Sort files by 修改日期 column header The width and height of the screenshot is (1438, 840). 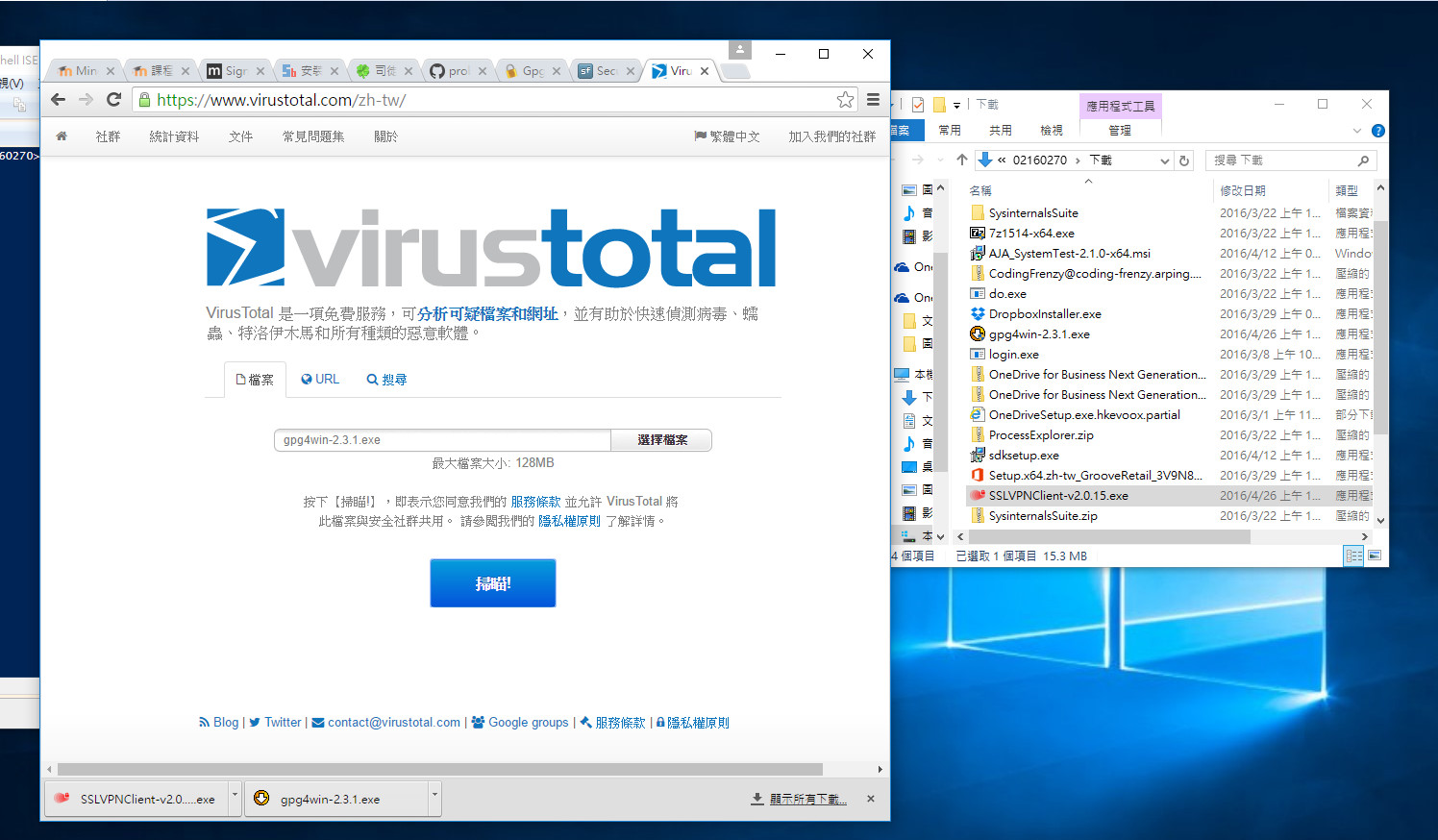pos(1243,190)
